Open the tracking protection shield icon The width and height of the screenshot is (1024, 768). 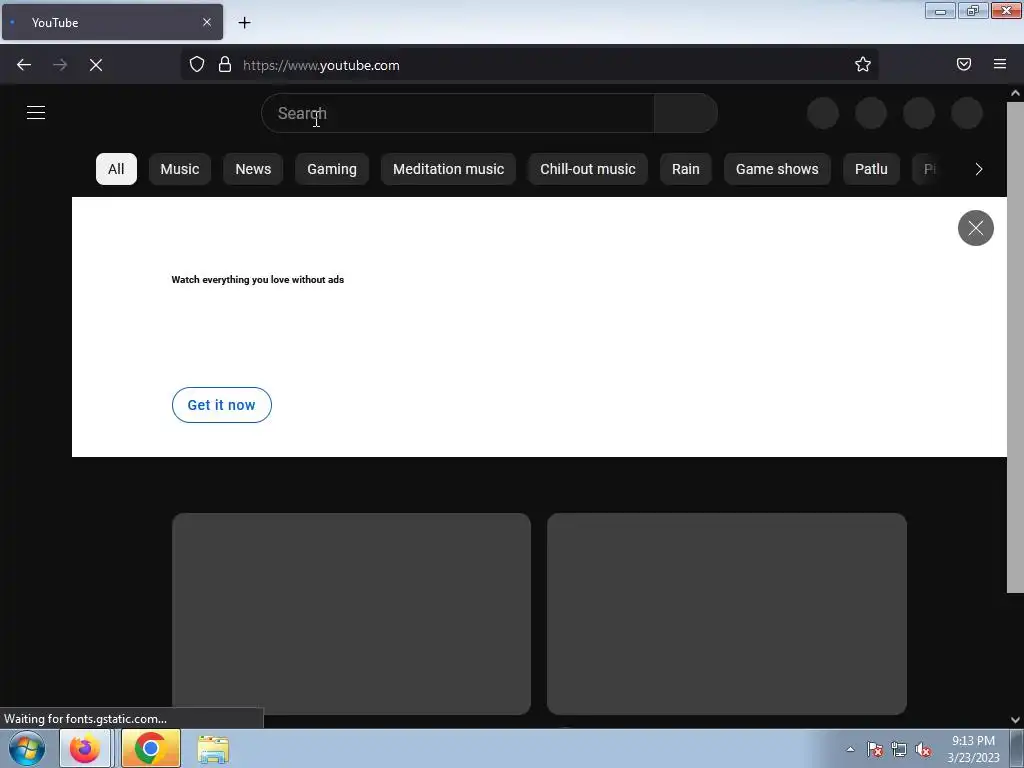197,64
